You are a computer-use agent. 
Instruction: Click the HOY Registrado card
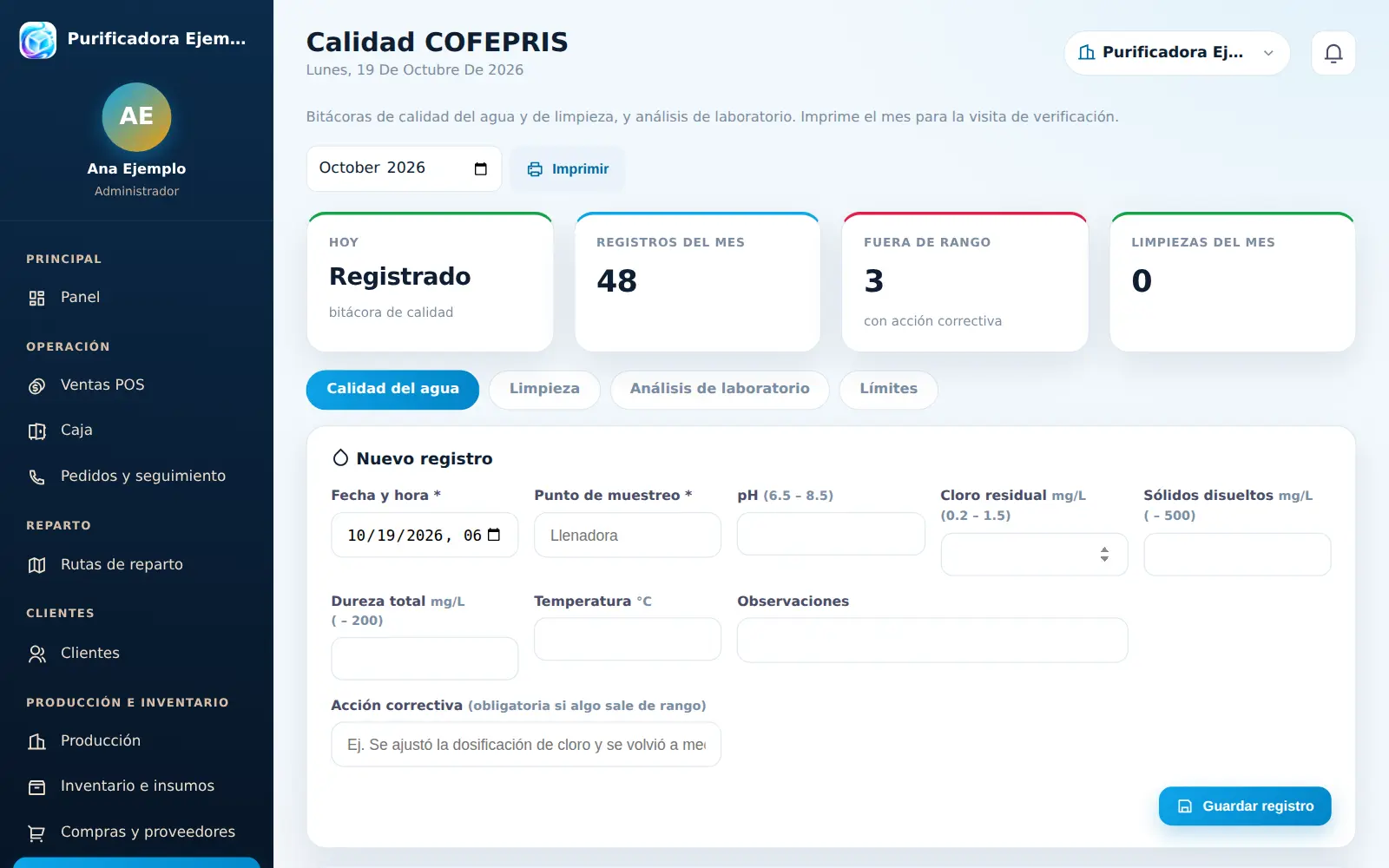tap(430, 282)
